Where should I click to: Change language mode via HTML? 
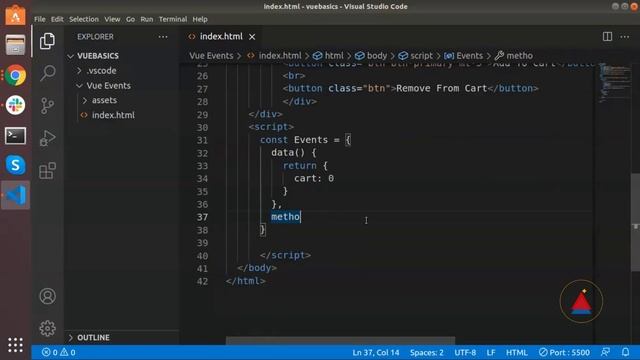[x=516, y=352]
